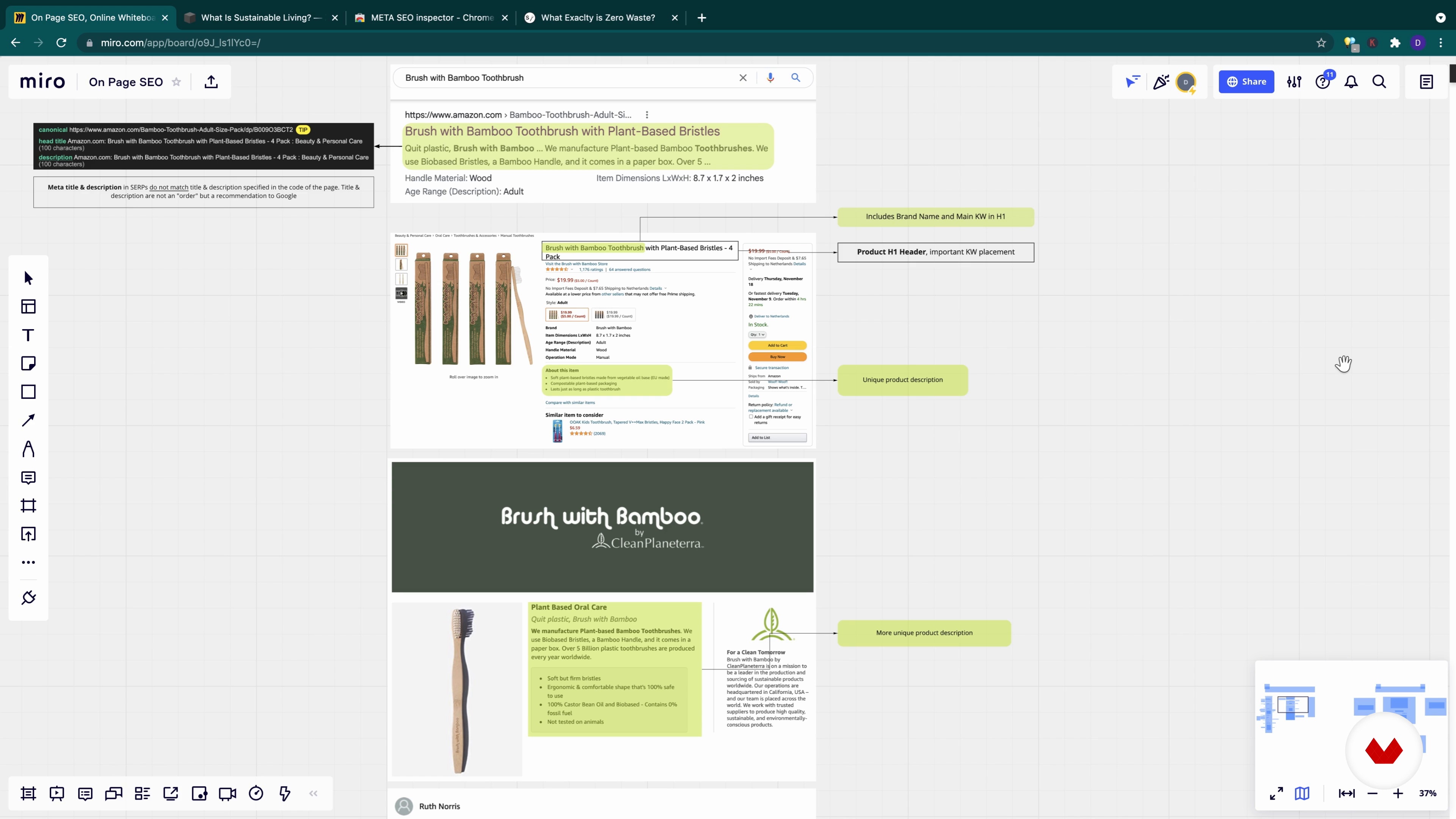This screenshot has height=819, width=1456.
Task: Bookmark this page star
Action: (1321, 42)
